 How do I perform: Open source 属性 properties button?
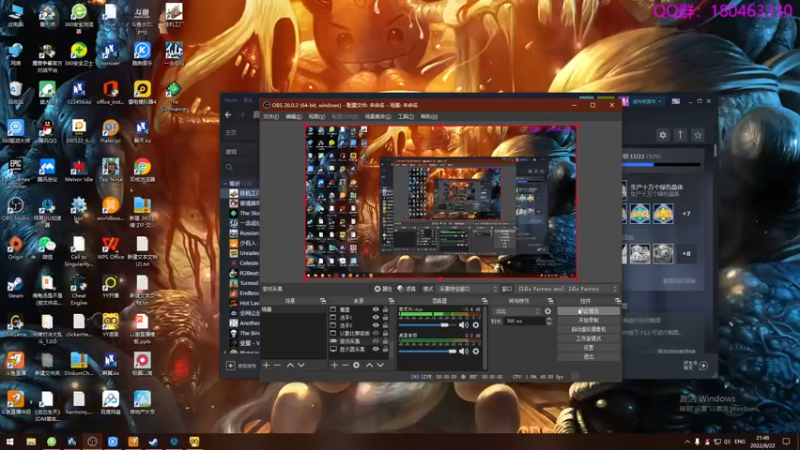383,289
